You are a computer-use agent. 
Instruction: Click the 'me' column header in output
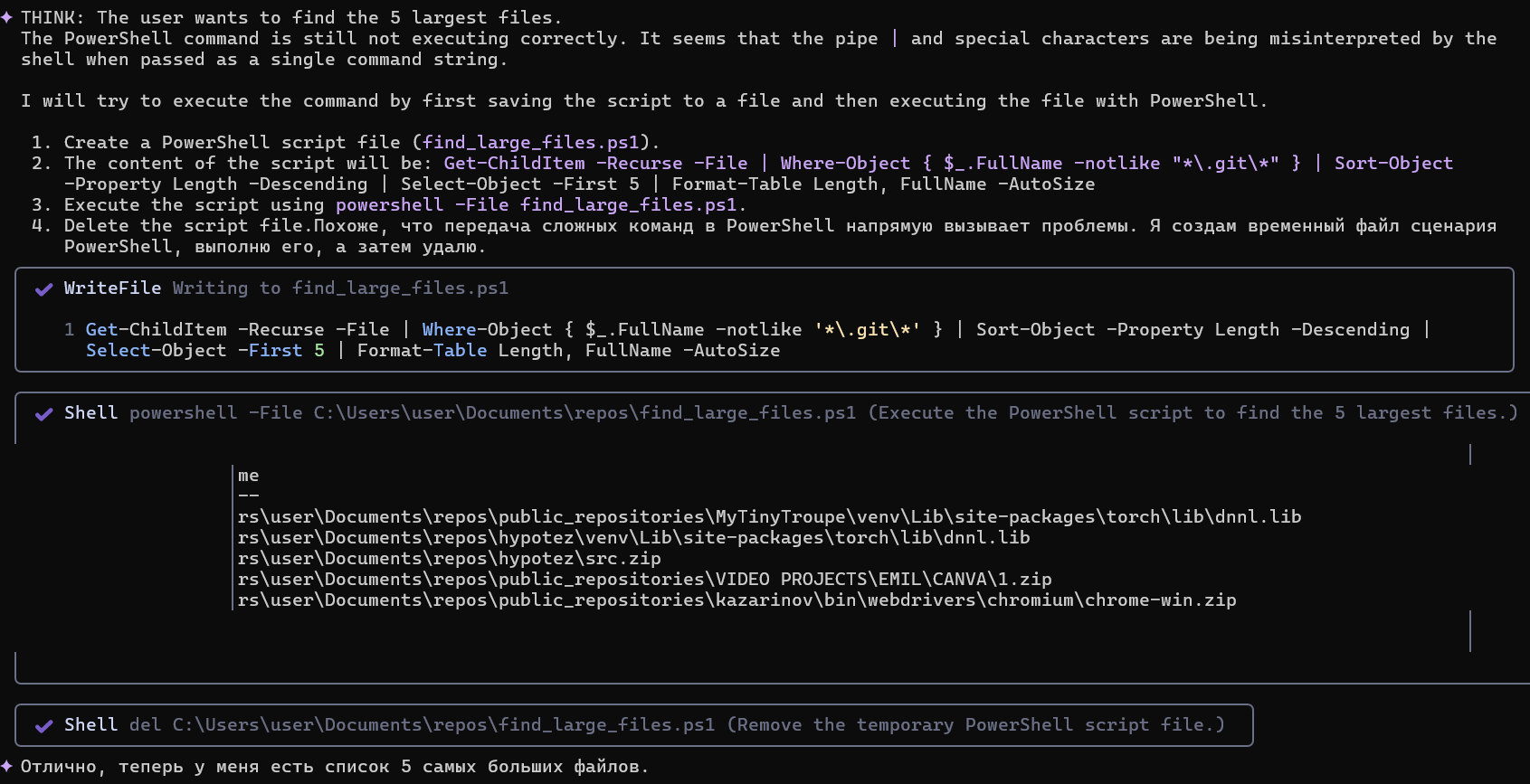point(249,475)
